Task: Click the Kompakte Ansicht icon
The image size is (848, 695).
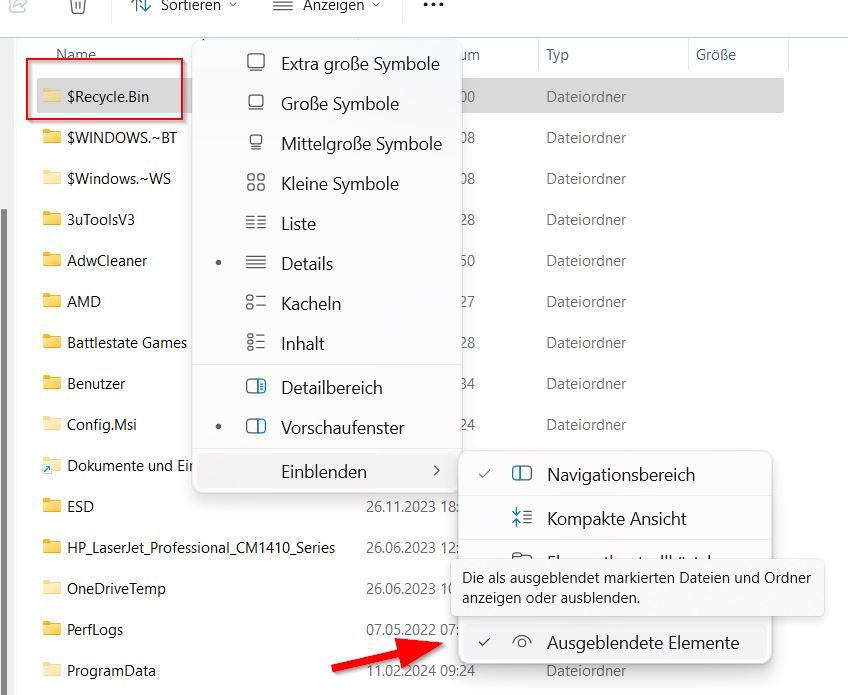Action: [522, 518]
